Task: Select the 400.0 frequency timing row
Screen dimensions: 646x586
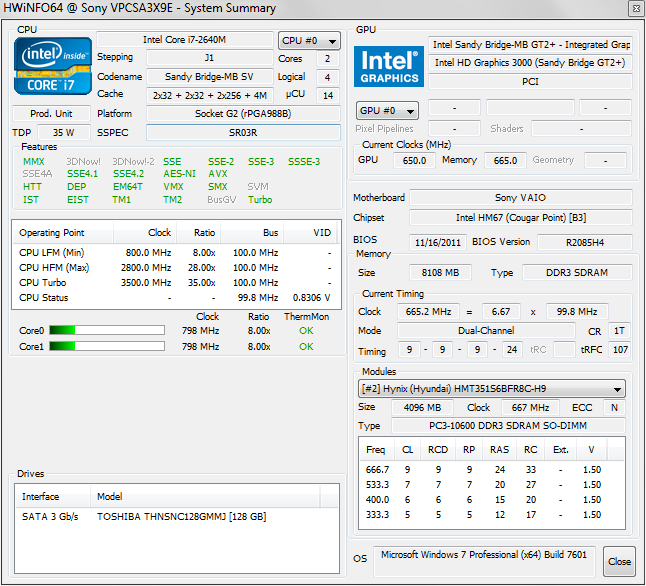Action: 492,499
